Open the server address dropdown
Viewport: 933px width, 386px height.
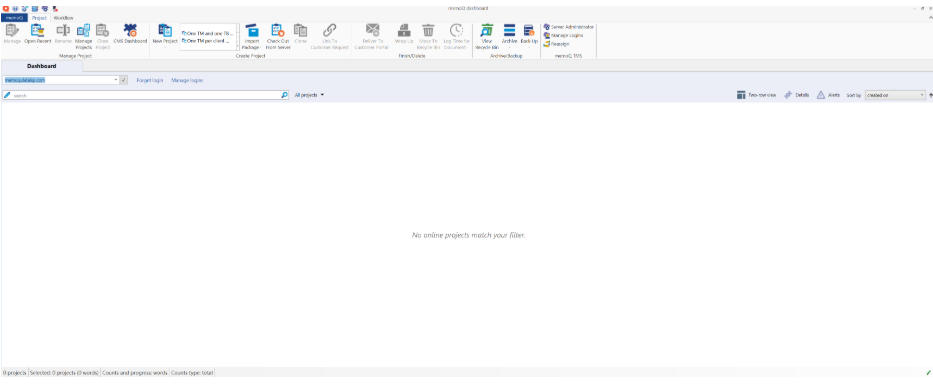click(116, 80)
